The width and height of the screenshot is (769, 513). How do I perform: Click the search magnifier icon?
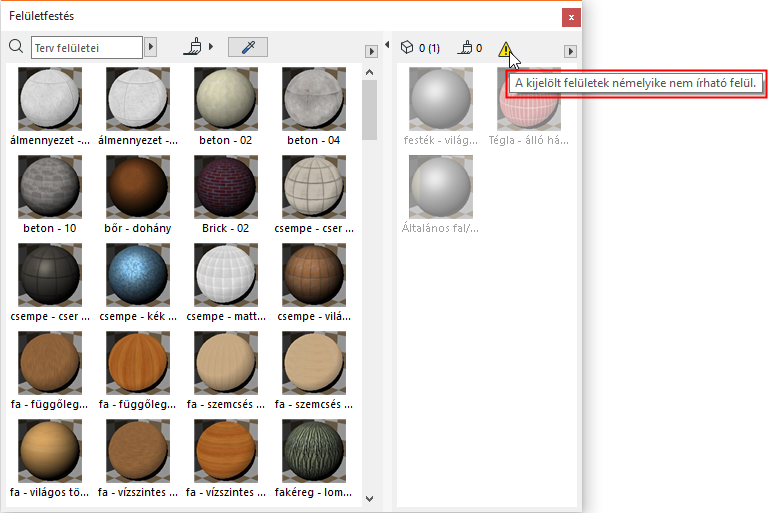pyautogui.click(x=15, y=46)
